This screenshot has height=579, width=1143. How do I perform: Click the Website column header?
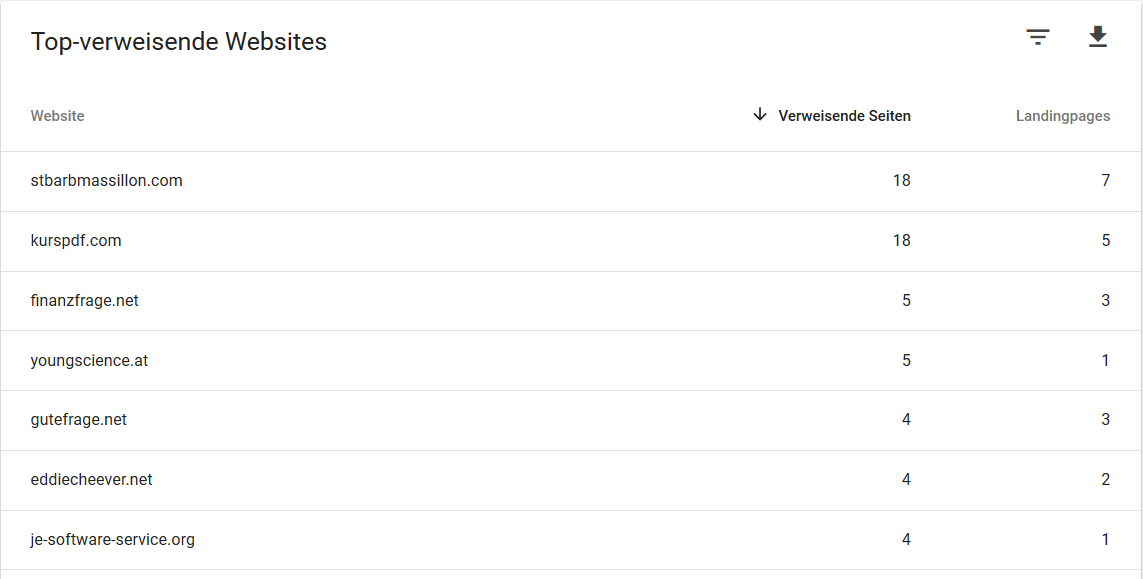point(58,116)
